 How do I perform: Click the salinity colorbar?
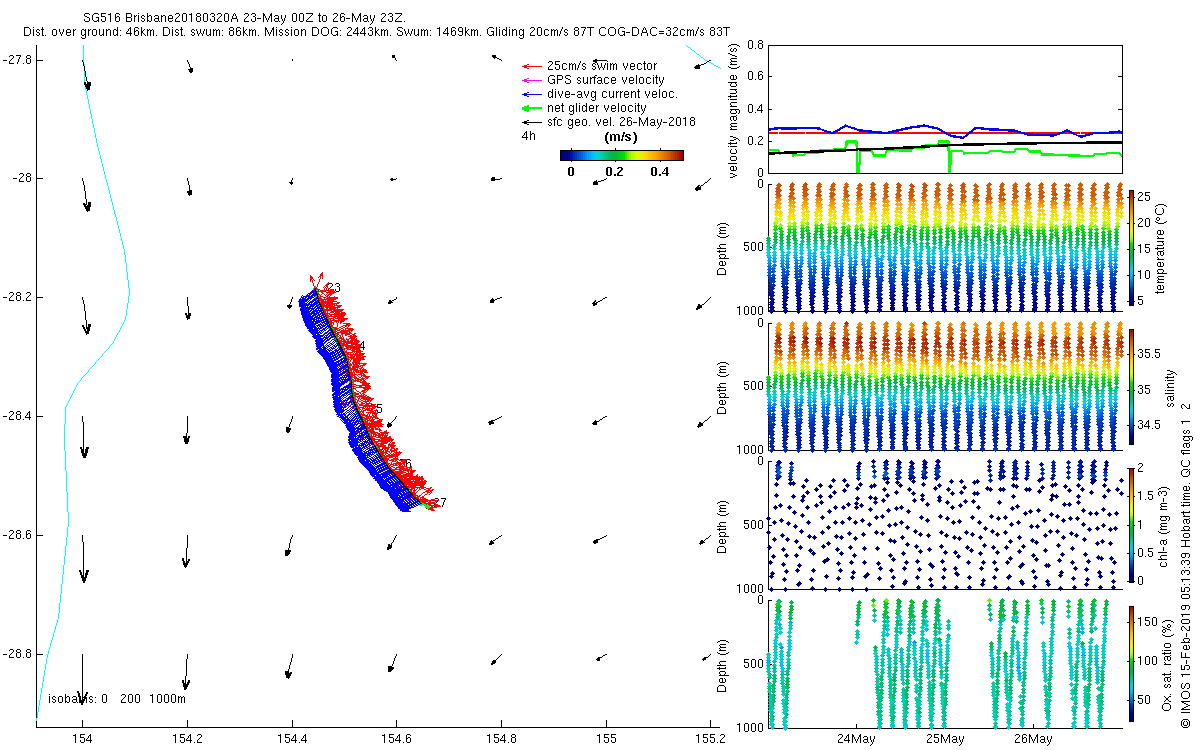tap(1131, 385)
